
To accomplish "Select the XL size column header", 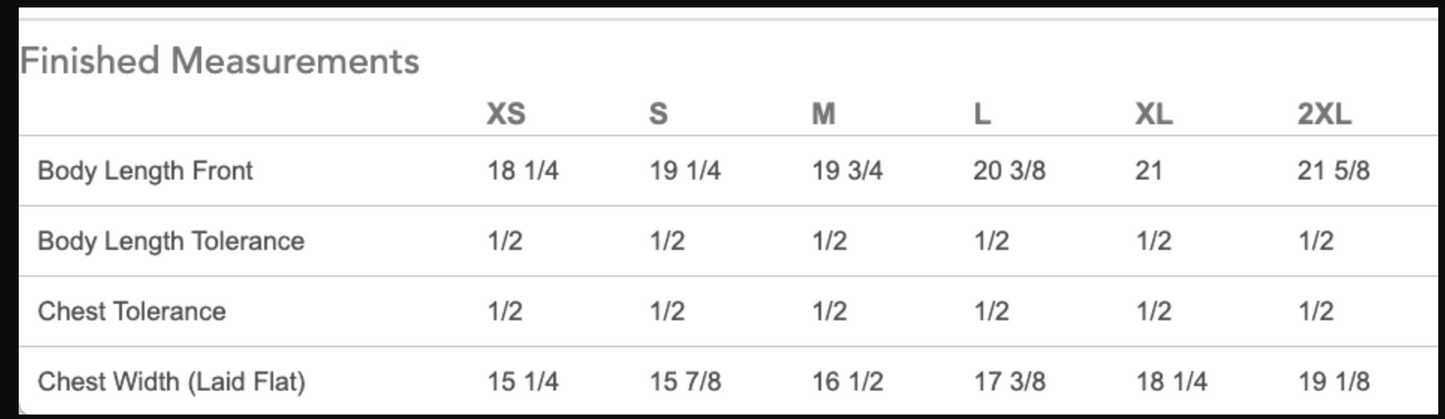I will (1154, 114).
